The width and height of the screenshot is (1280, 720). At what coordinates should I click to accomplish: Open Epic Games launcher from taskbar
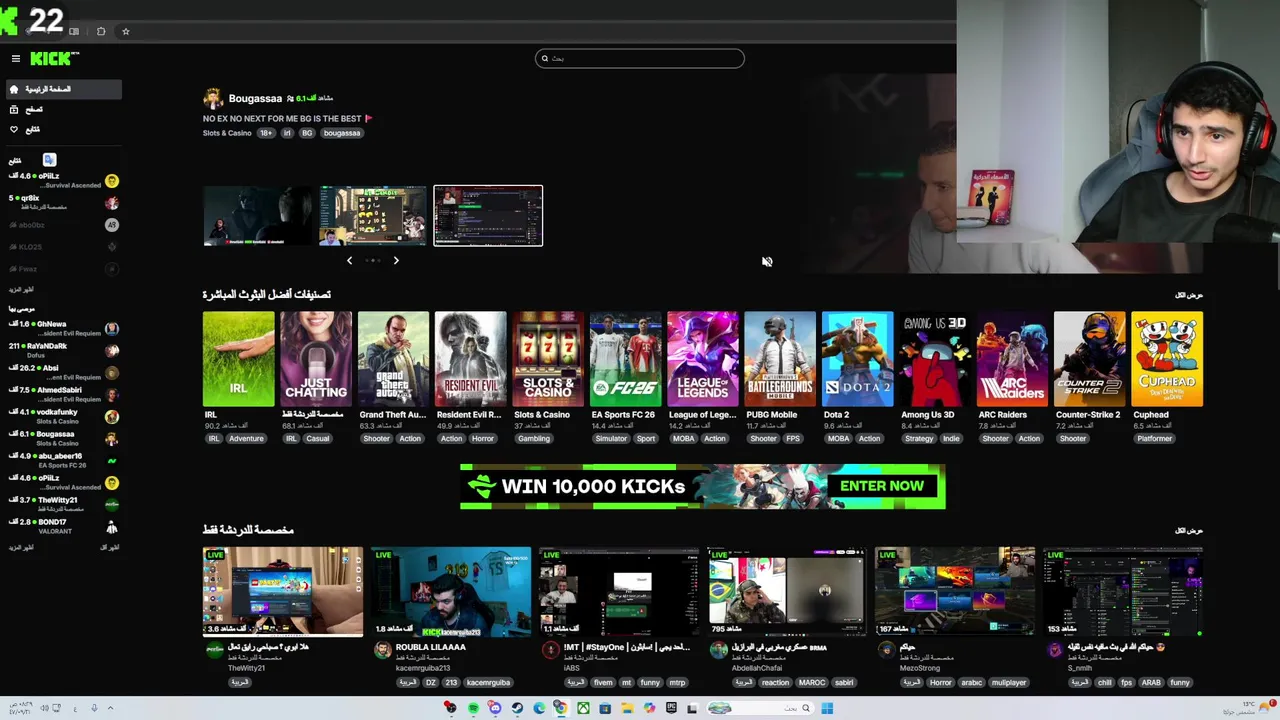(x=671, y=708)
